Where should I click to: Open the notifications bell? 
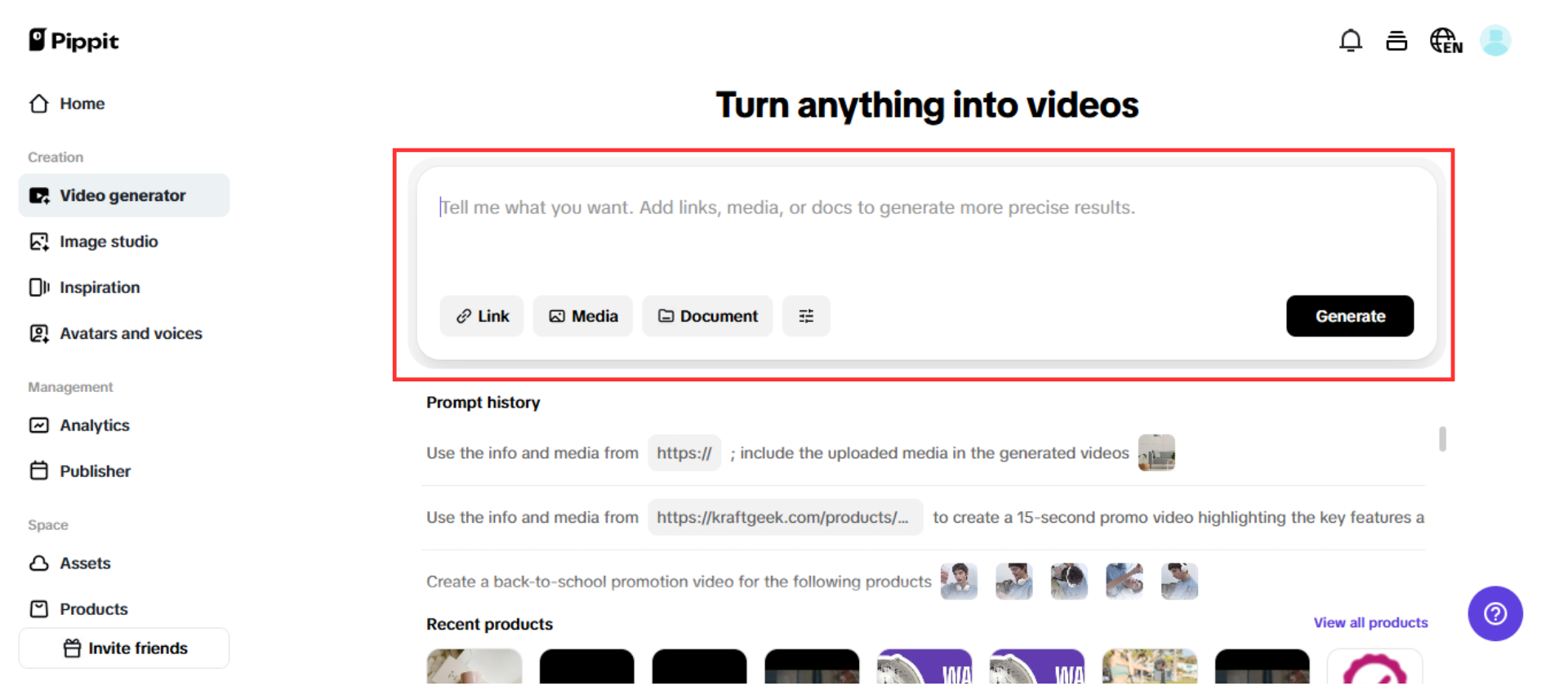point(1350,41)
